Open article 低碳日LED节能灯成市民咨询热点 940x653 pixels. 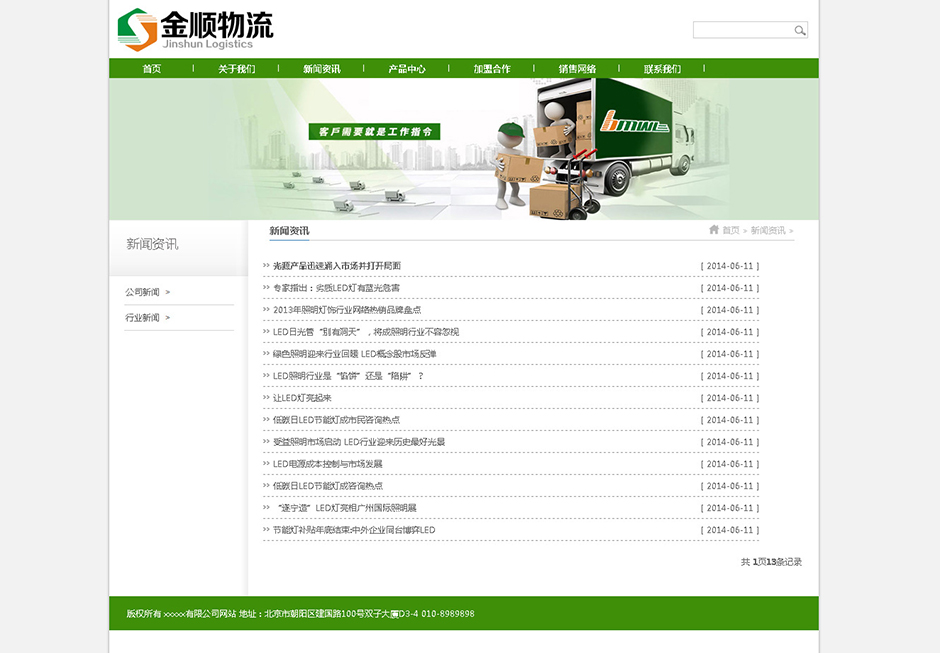(336, 420)
